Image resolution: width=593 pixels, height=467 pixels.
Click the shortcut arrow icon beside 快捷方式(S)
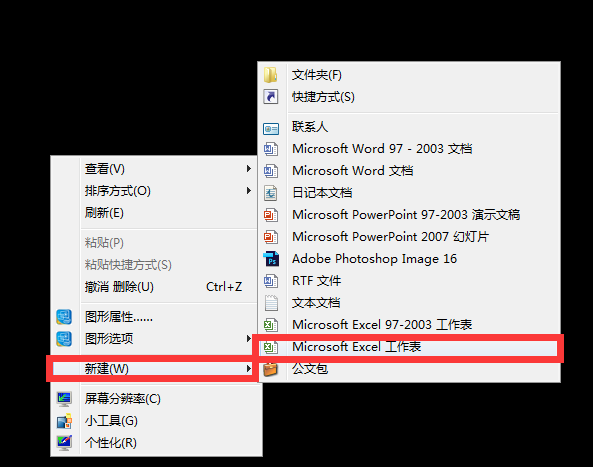tap(270, 97)
